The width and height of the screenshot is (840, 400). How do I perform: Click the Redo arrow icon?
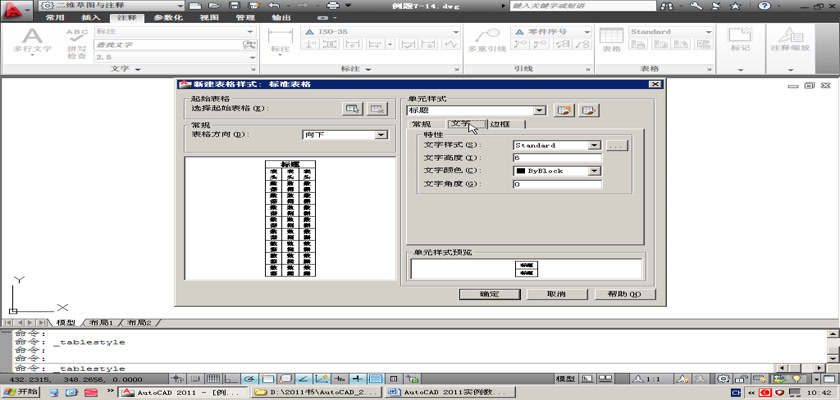tap(303, 5)
